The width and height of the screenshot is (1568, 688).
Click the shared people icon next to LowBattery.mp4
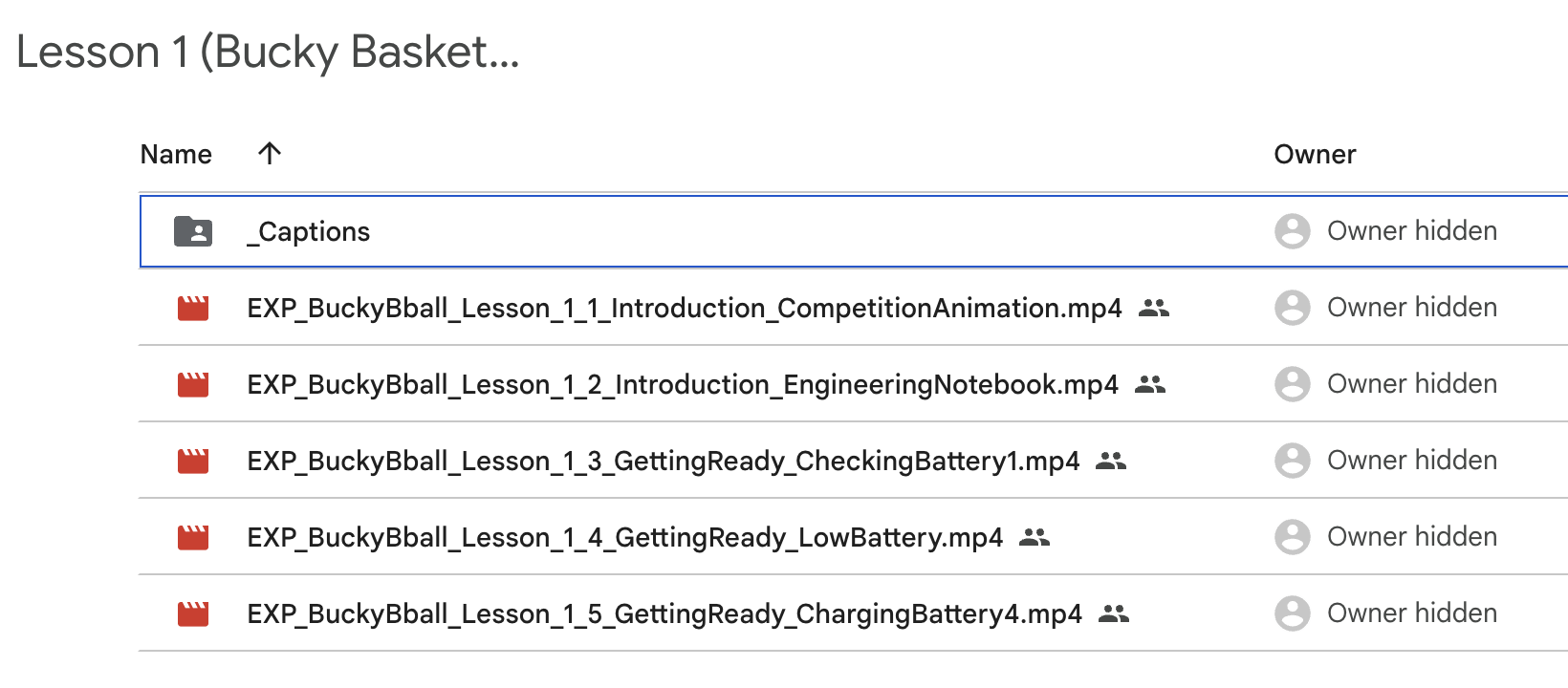pos(1034,537)
